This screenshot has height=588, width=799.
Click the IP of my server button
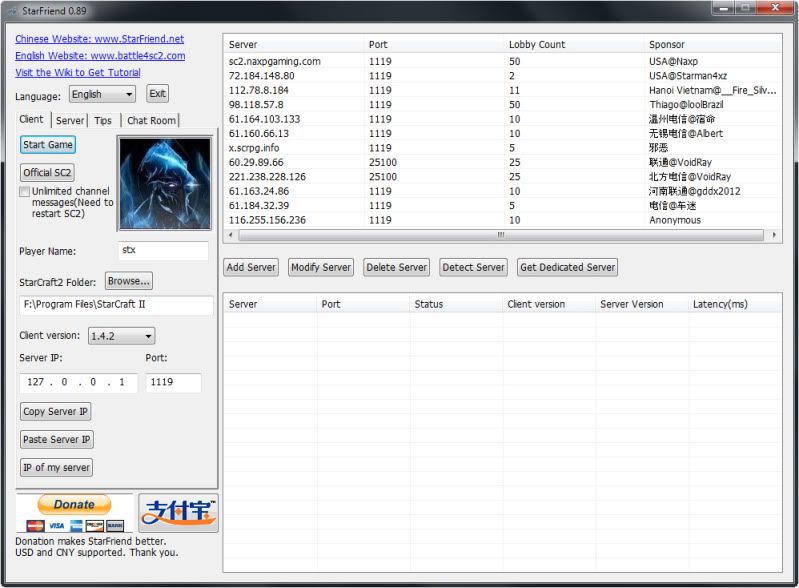pyautogui.click(x=57, y=467)
